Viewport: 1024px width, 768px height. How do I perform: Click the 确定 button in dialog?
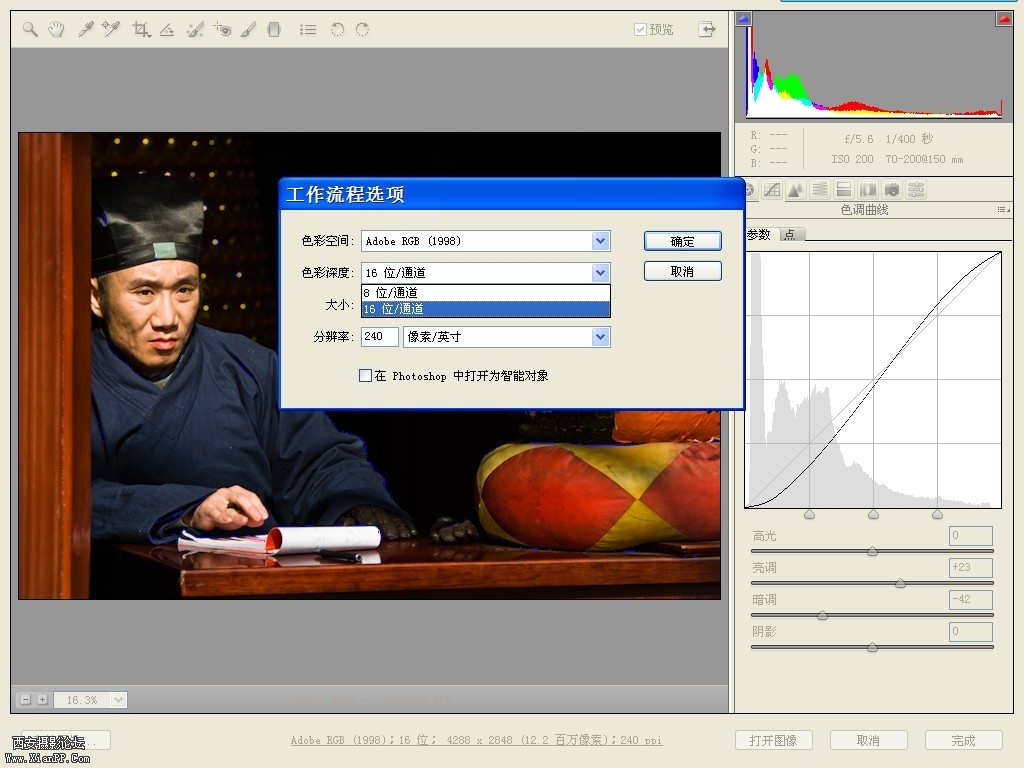click(682, 241)
